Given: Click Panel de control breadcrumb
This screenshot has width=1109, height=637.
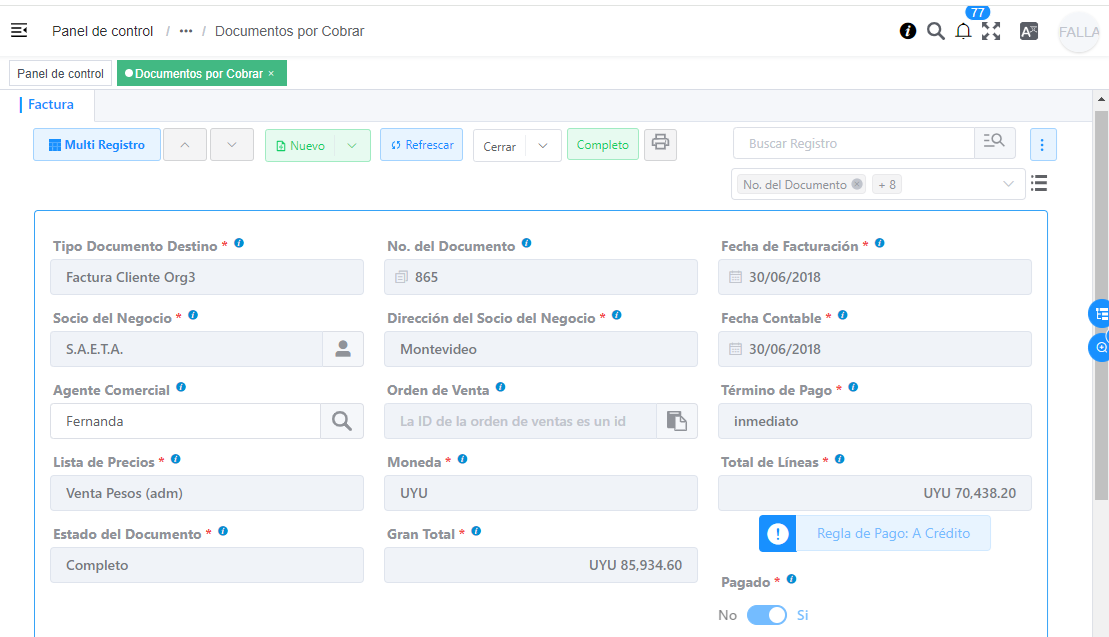Looking at the screenshot, I should tap(103, 31).
